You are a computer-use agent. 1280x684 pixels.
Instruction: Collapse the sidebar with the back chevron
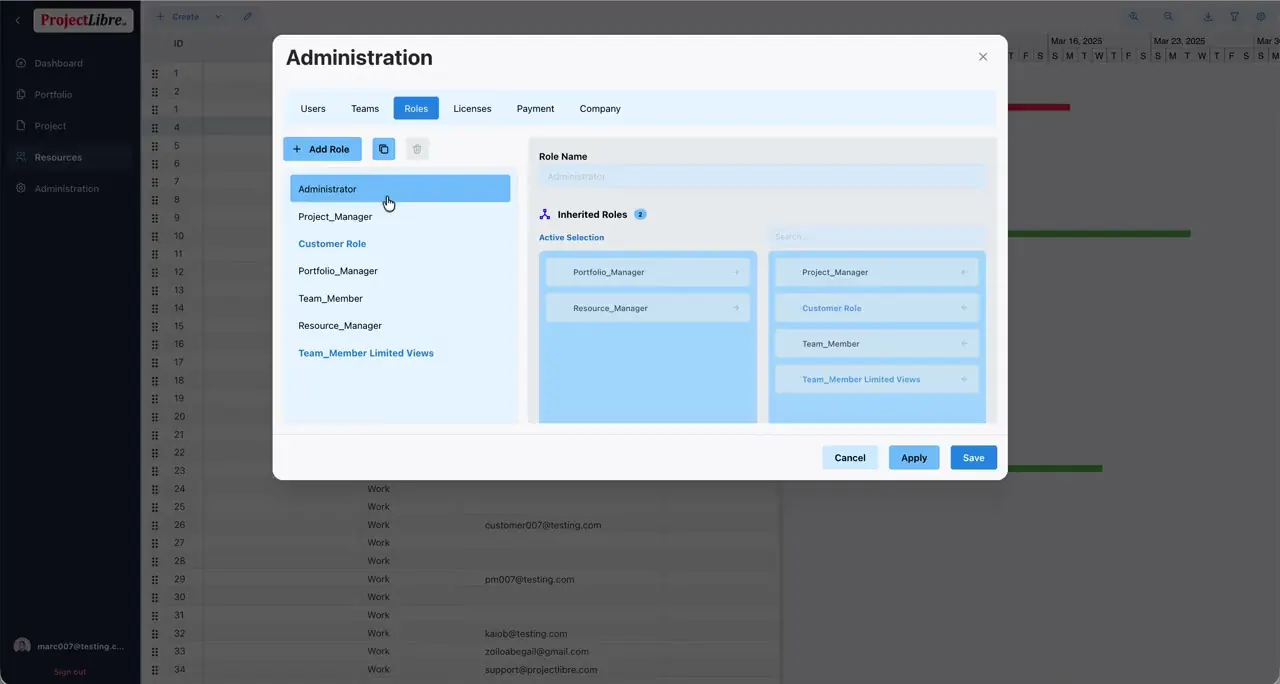[17, 20]
